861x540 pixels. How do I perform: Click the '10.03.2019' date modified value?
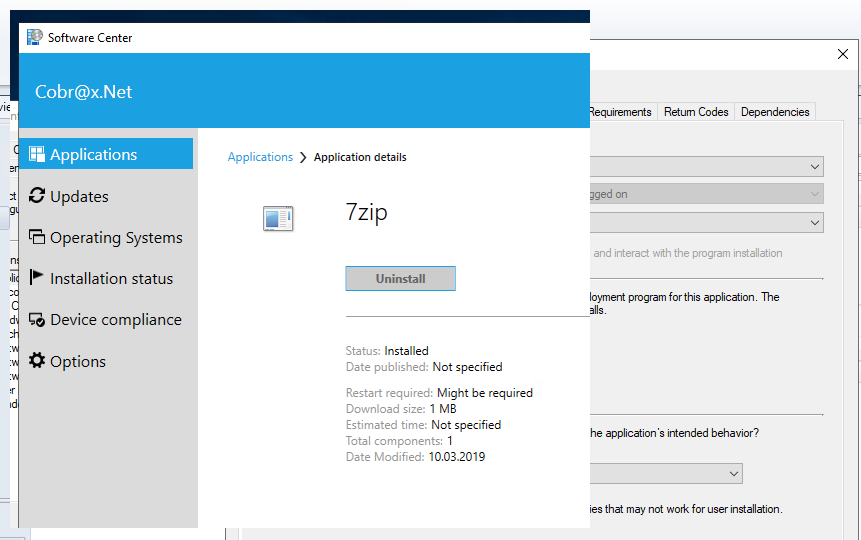pos(457,457)
